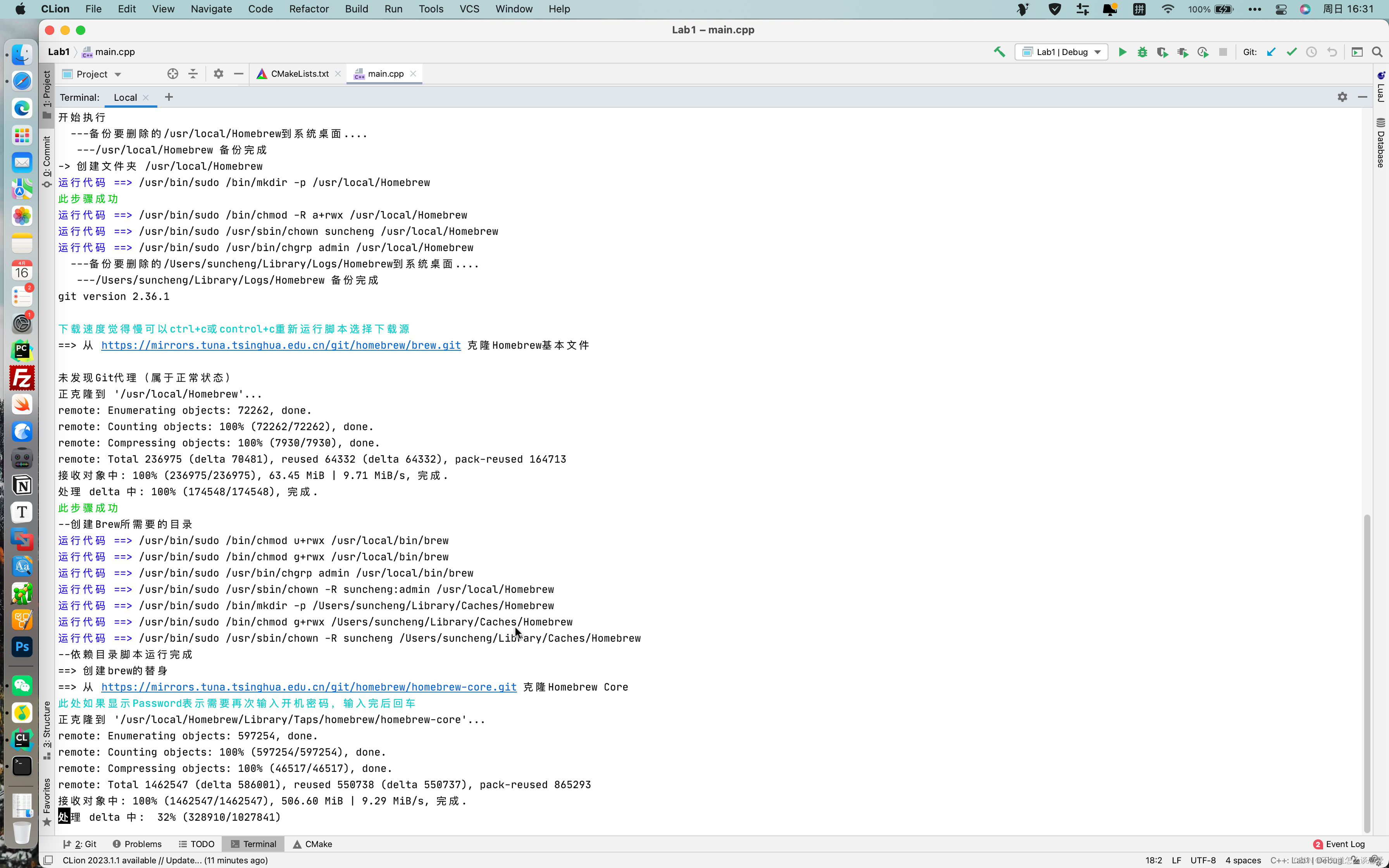Start debugging with the bug icon
The image size is (1389, 868).
(1142, 52)
